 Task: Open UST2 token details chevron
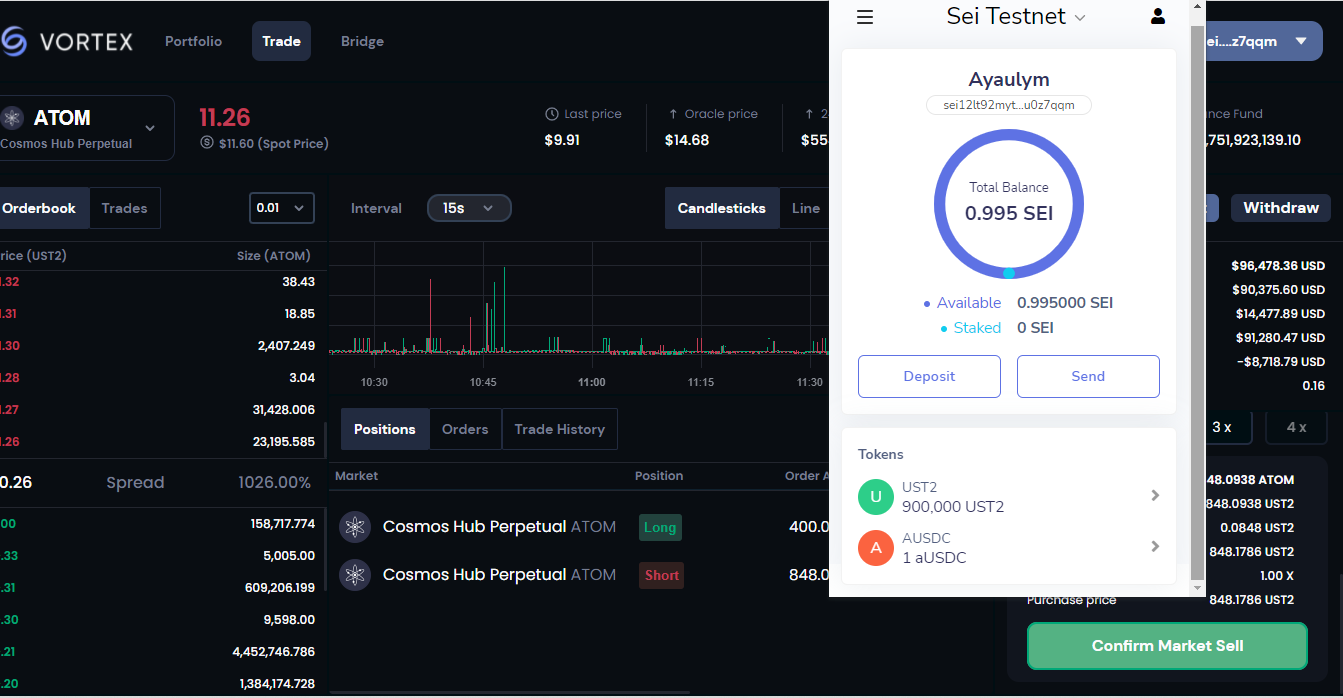tap(1155, 495)
